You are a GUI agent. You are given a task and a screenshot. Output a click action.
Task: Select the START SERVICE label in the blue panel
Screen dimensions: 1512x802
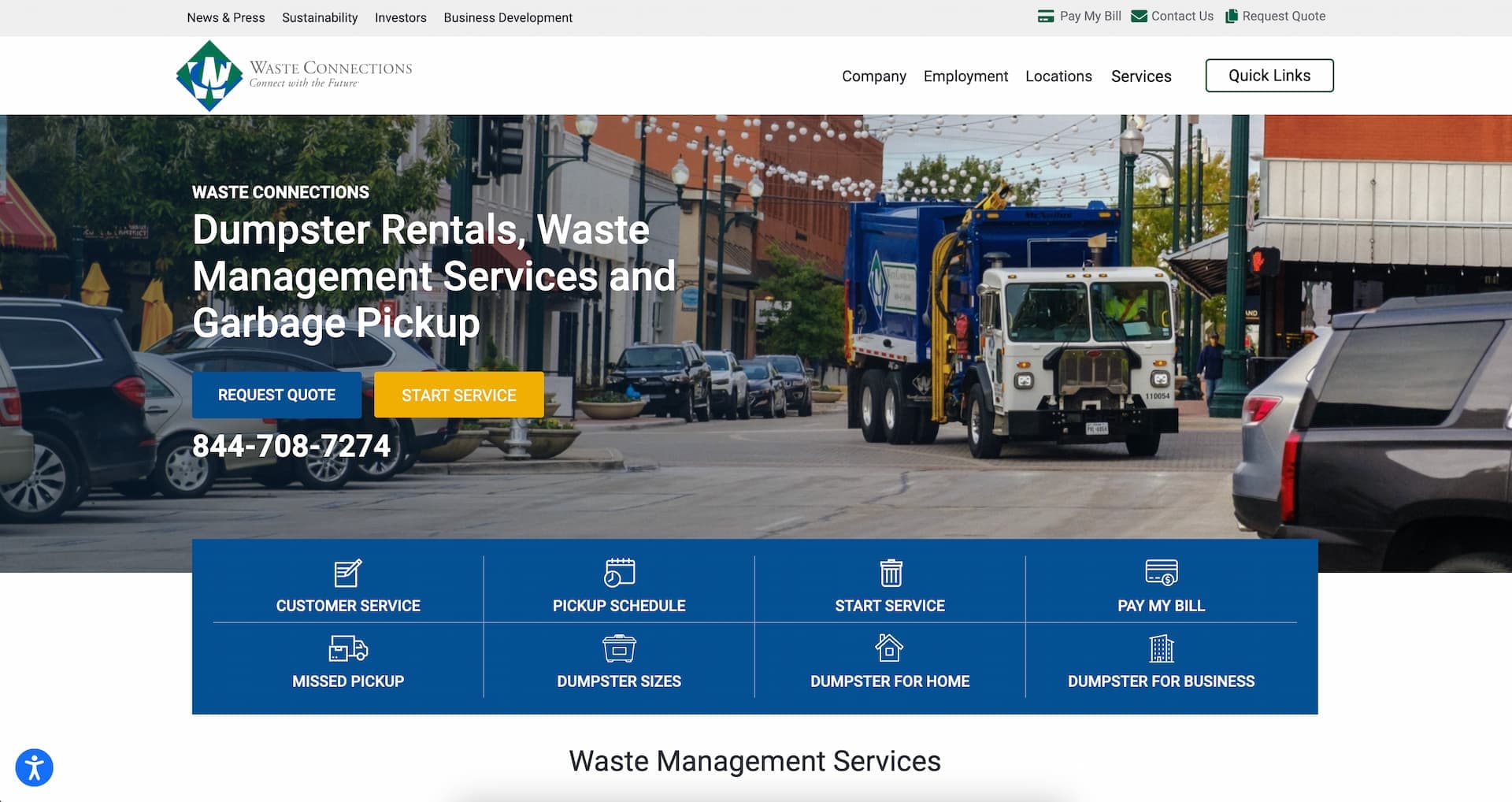[890, 606]
